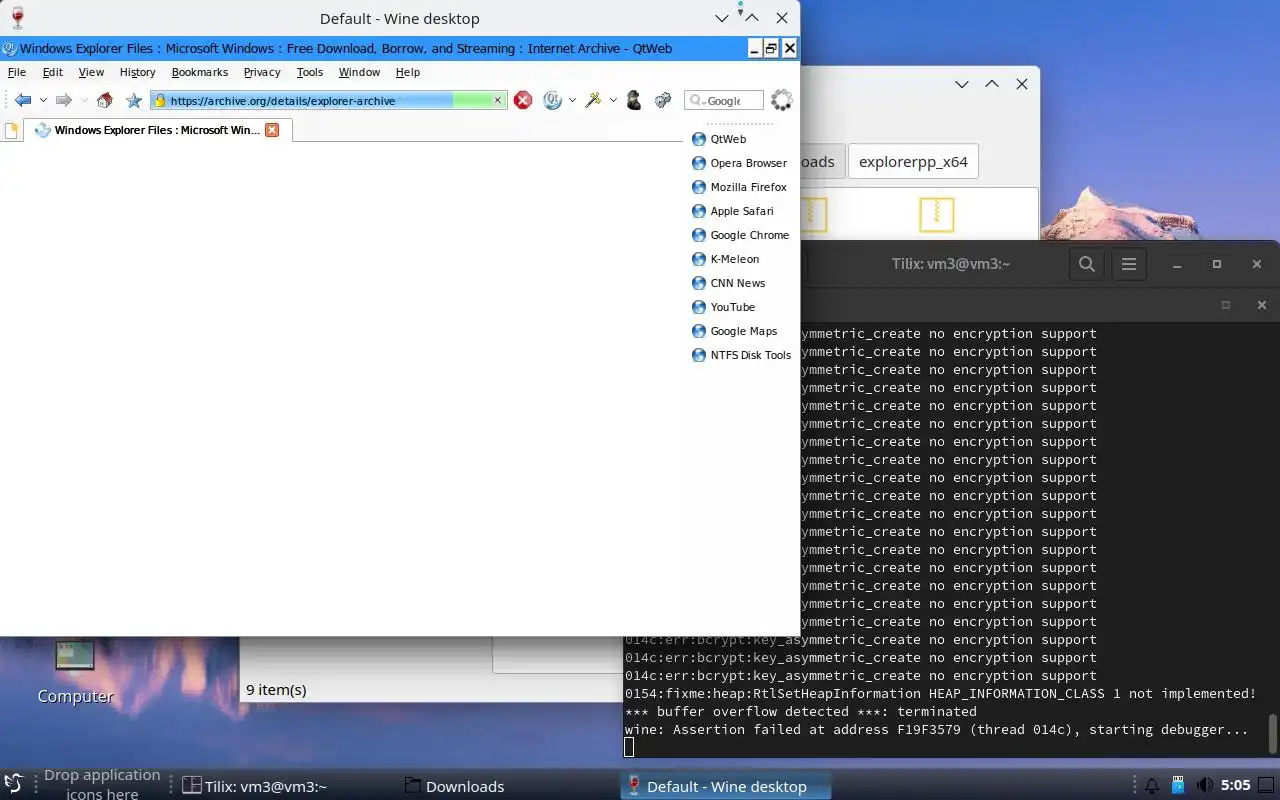Open the Edit menu
This screenshot has width=1280, height=800.
[53, 72]
